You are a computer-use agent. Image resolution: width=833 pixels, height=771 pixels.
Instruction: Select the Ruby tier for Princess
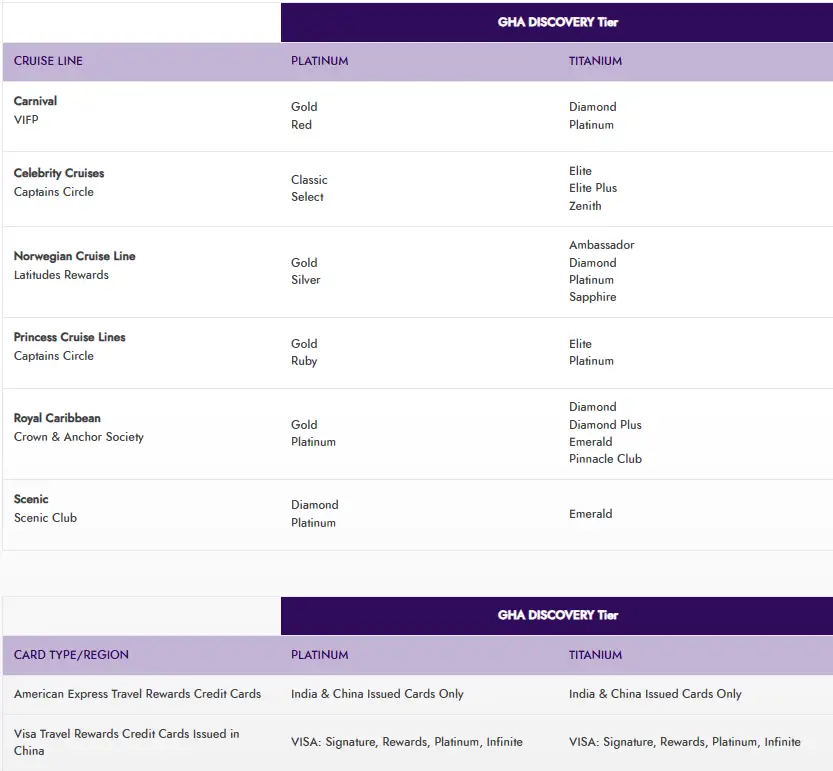coord(304,361)
